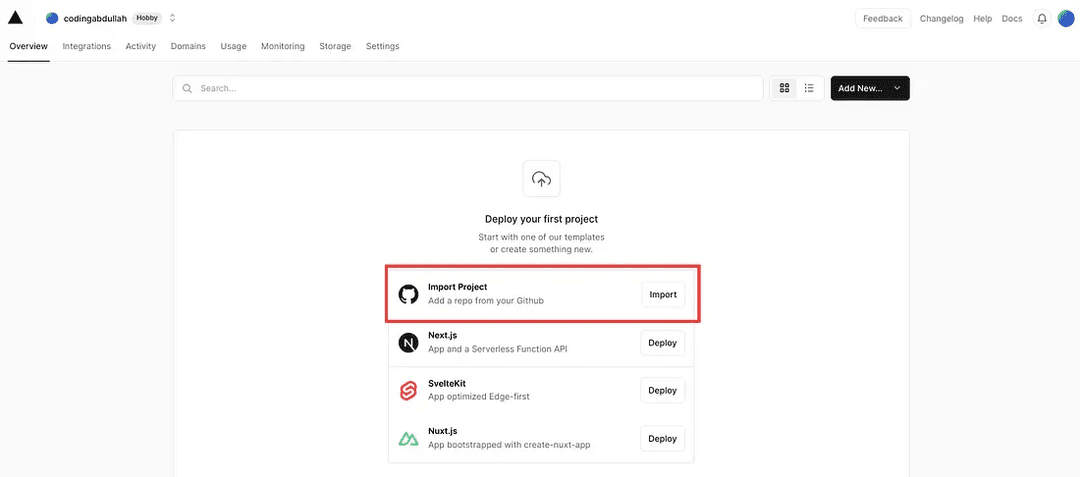Switch to list view layout
This screenshot has width=1080, height=477.
(809, 88)
